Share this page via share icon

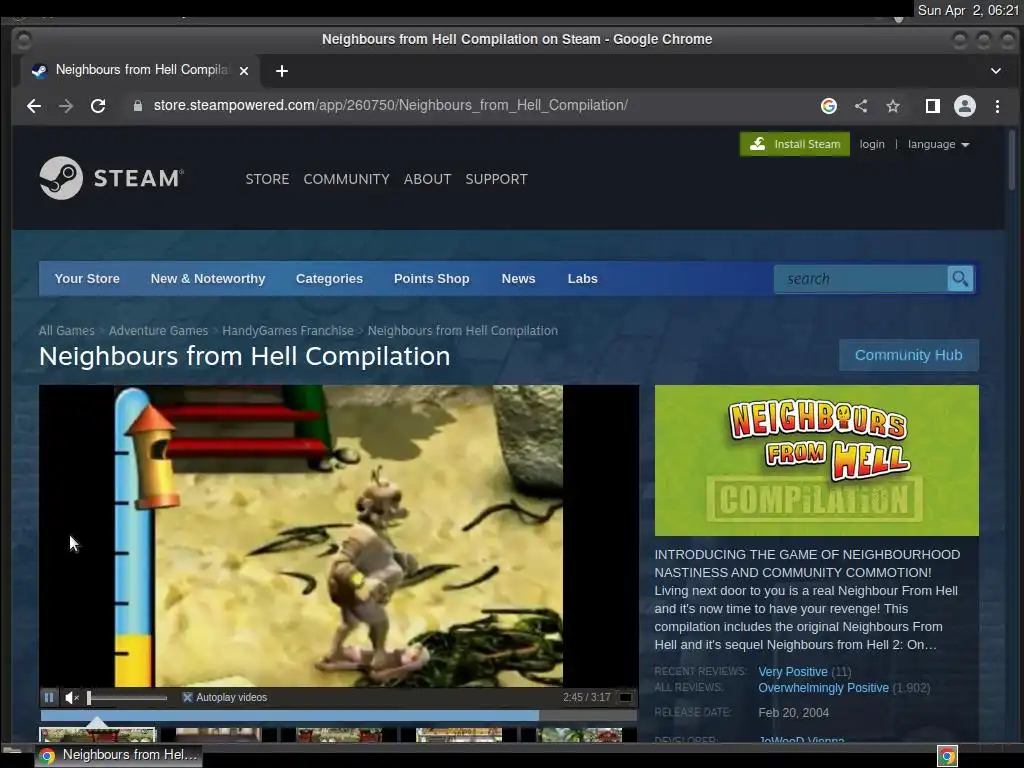861,106
